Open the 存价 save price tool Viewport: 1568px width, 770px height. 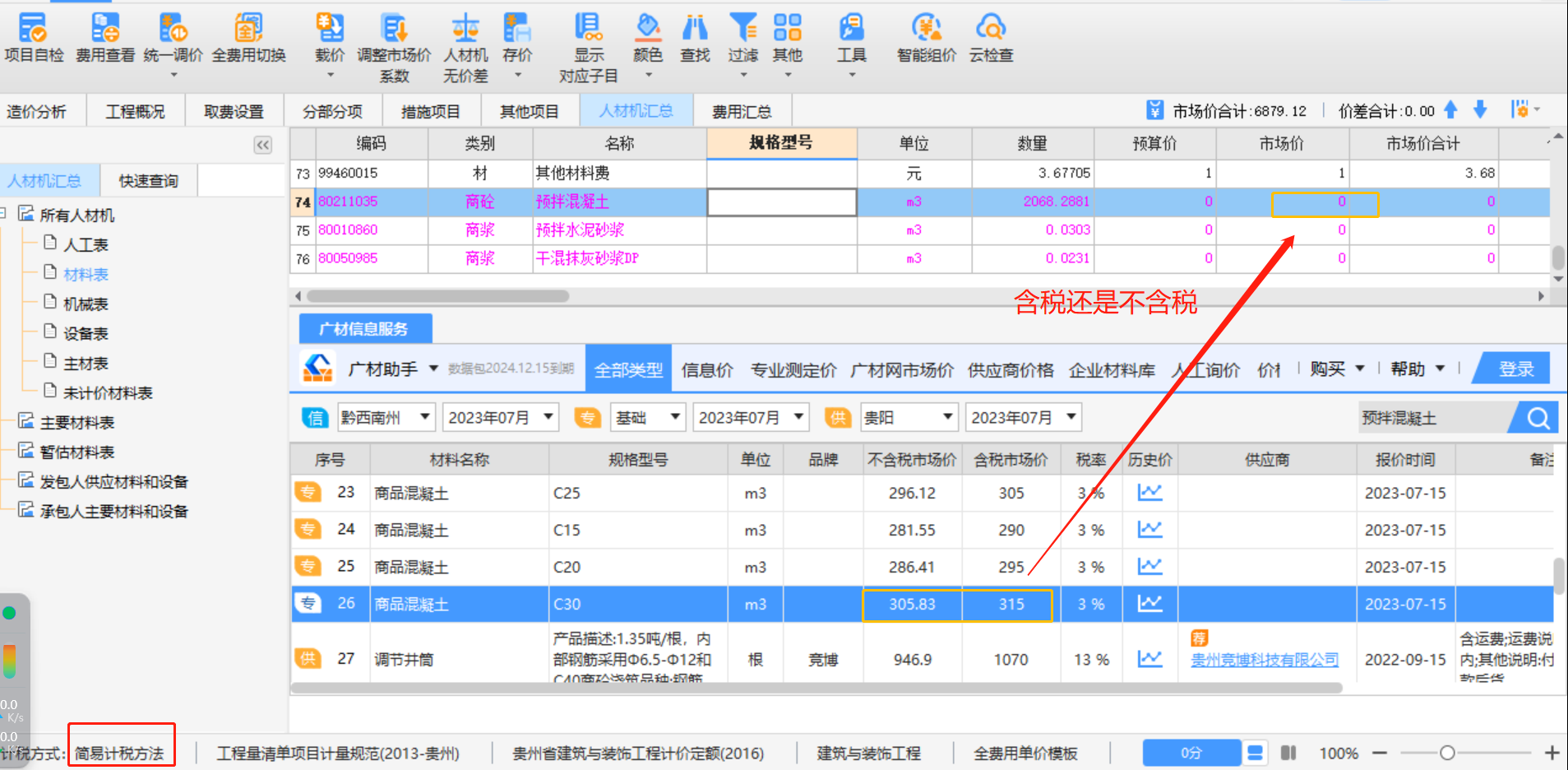tap(517, 45)
